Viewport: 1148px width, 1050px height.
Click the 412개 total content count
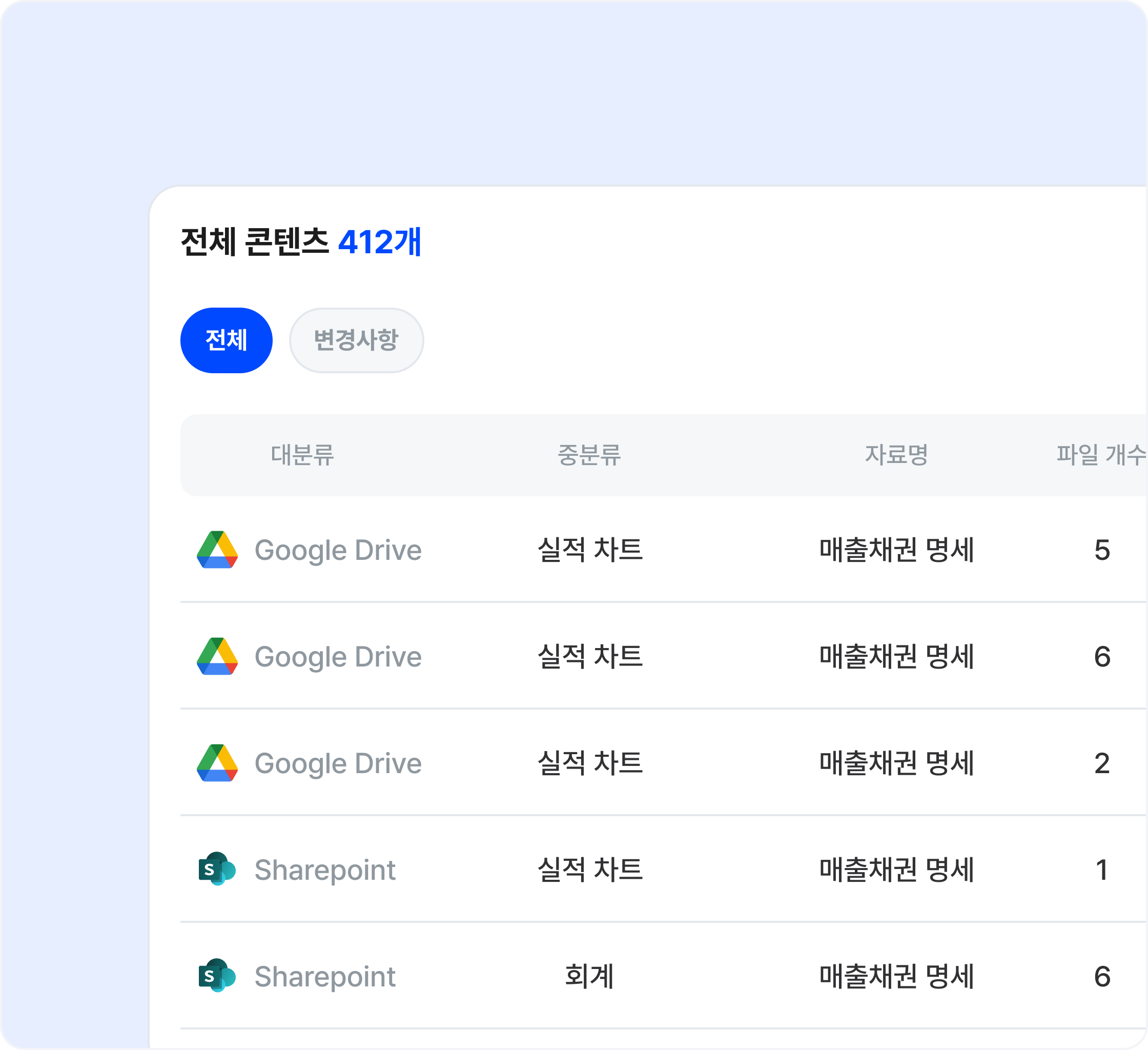coord(380,241)
